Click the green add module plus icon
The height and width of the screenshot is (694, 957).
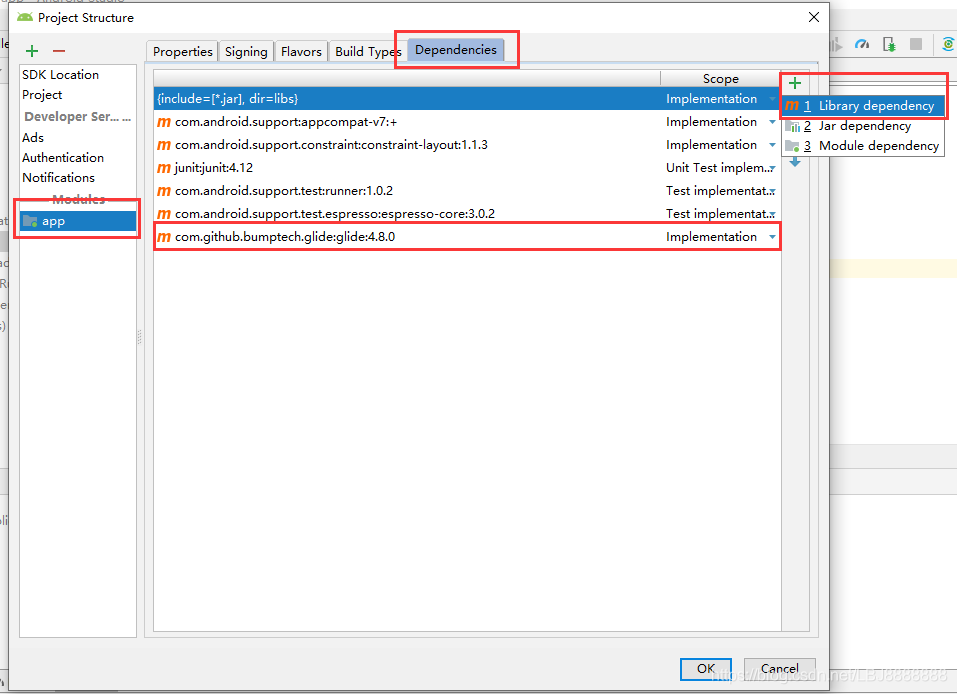32,51
